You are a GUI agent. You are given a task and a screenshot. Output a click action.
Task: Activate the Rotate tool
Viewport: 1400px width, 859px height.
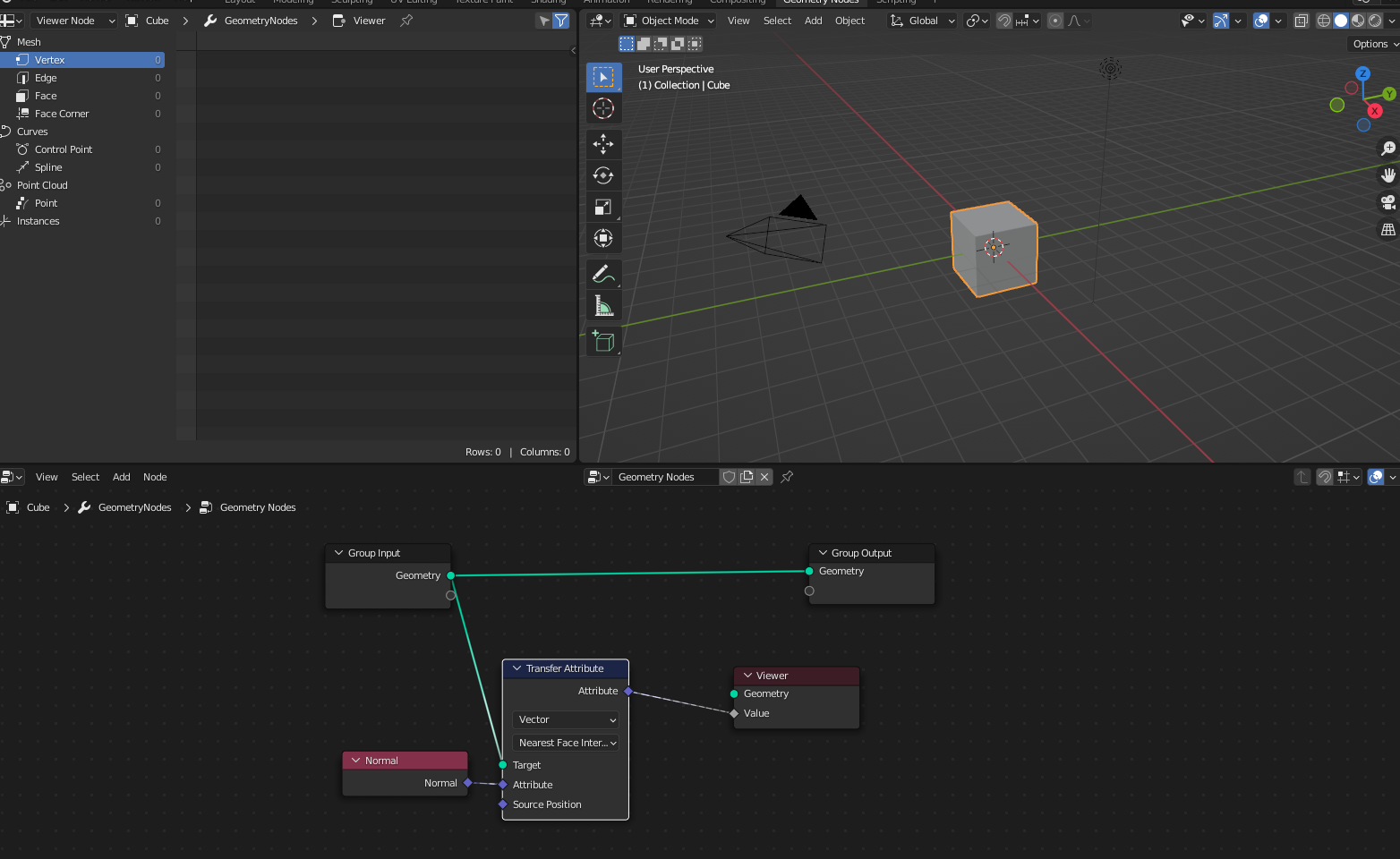pyautogui.click(x=603, y=175)
